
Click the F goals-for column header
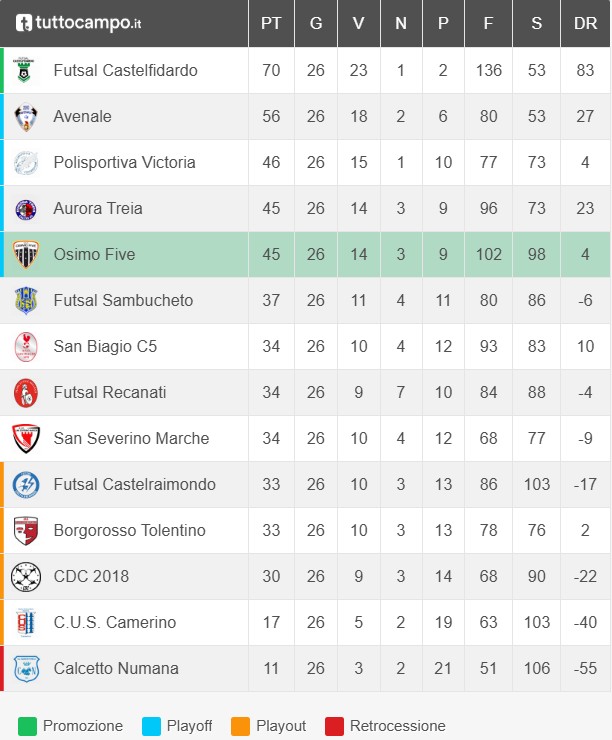click(488, 24)
